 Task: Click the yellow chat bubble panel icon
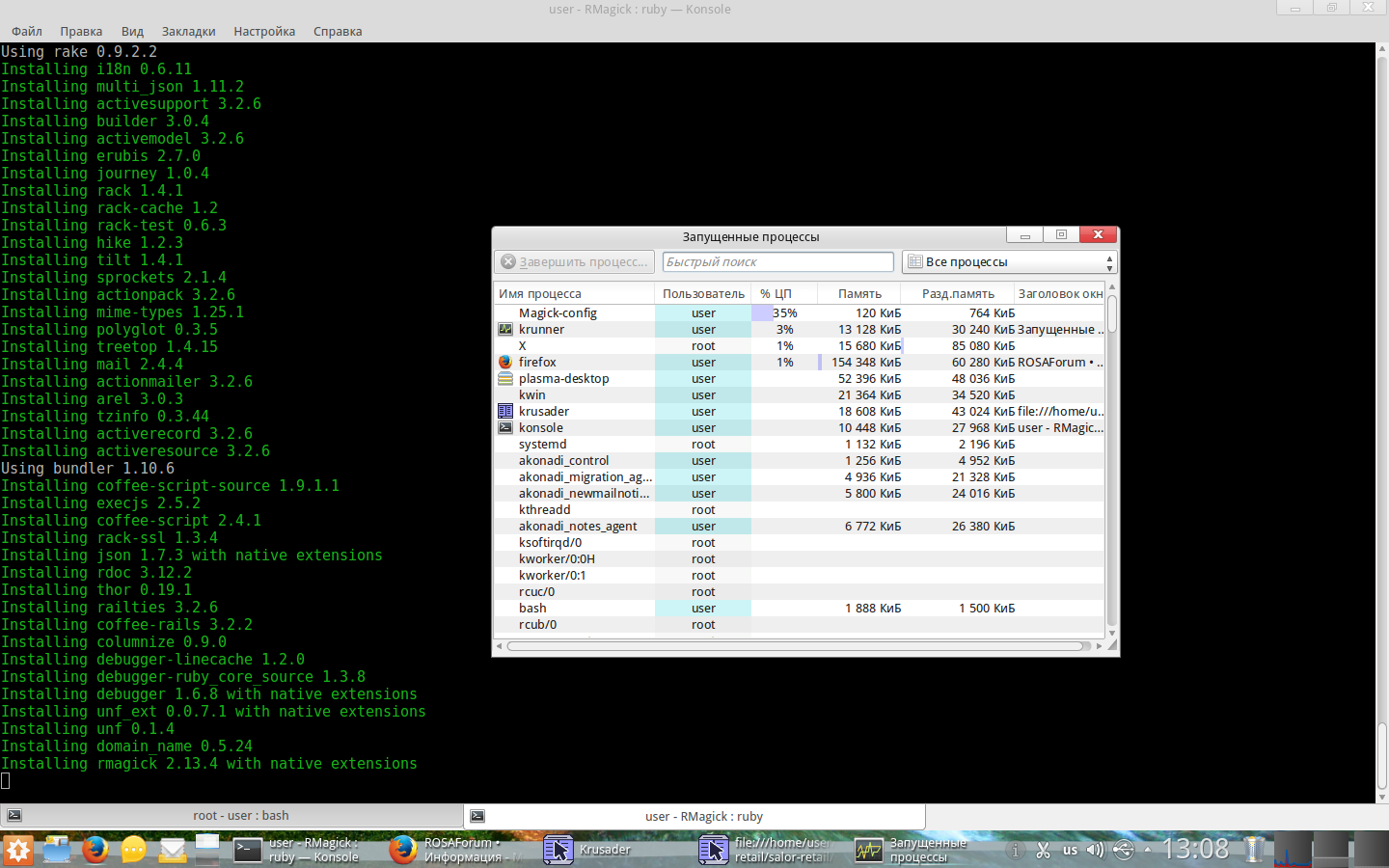pos(134,850)
